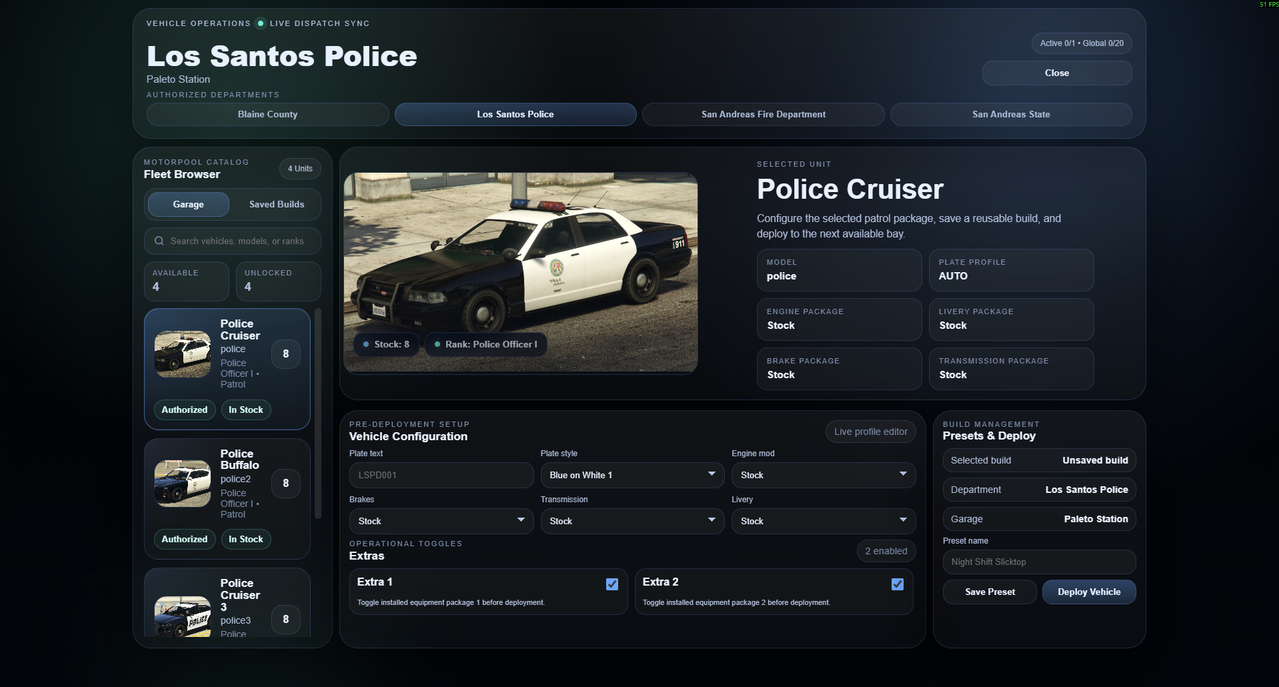Click the search magnifier icon

coord(159,241)
